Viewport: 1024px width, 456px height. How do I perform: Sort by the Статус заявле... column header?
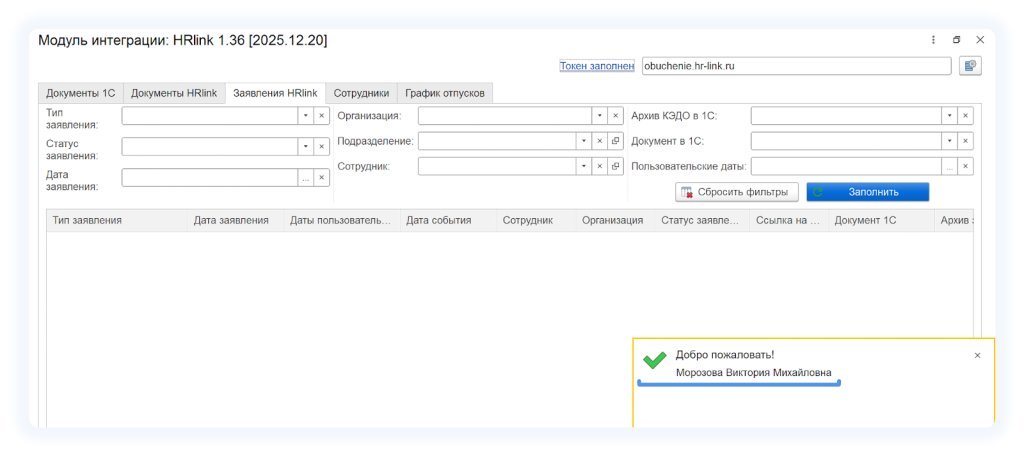[x=702, y=221]
